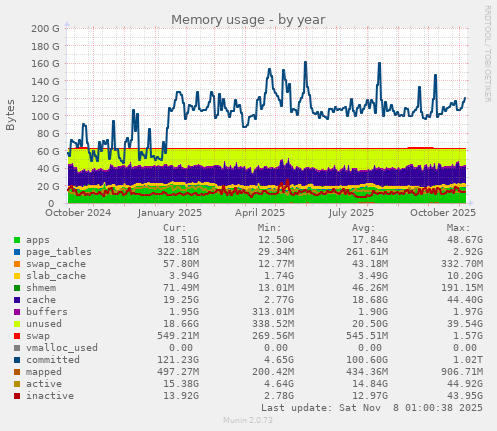Select the mapped legend label
Image resolution: width=497 pixels, height=431 pixels.
[x=44, y=372]
